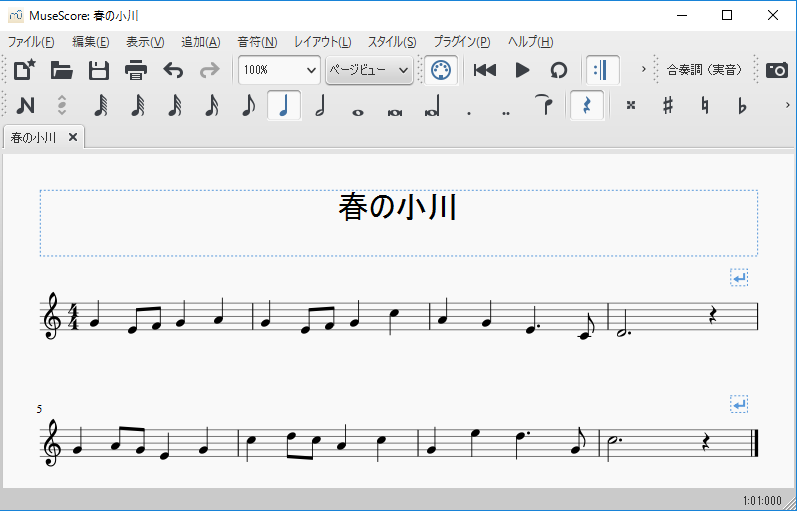Select the half note duration

(x=320, y=106)
